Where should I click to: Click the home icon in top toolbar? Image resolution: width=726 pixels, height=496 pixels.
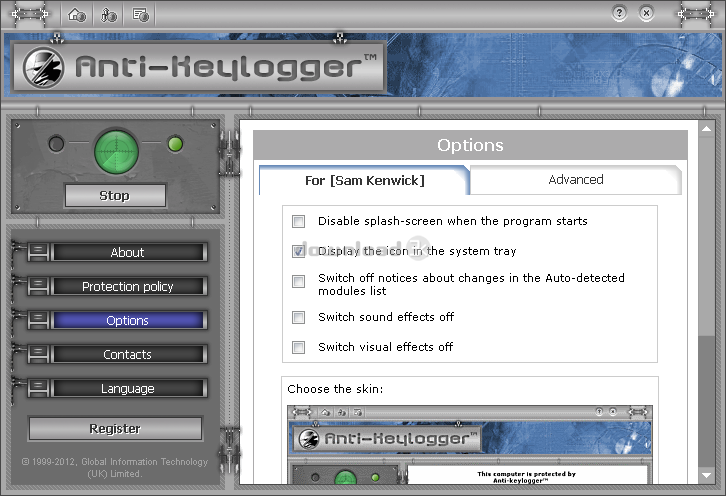76,14
